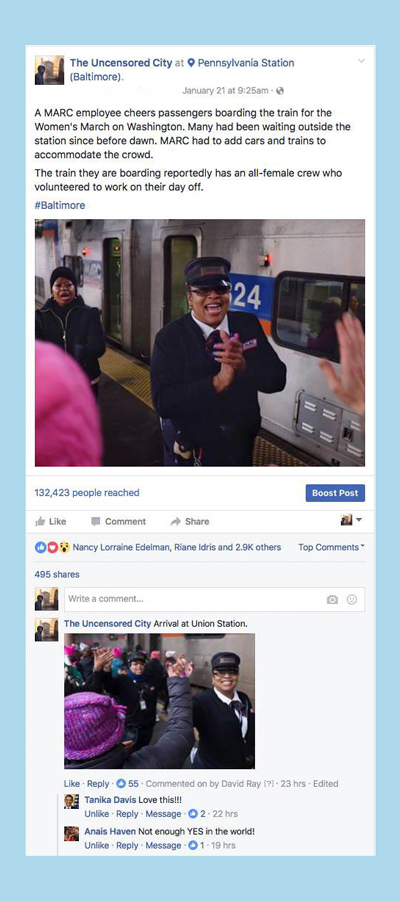Viewport: 400px width, 901px height.
Task: Click Reply under Tanika Davis comment
Action: (127, 814)
